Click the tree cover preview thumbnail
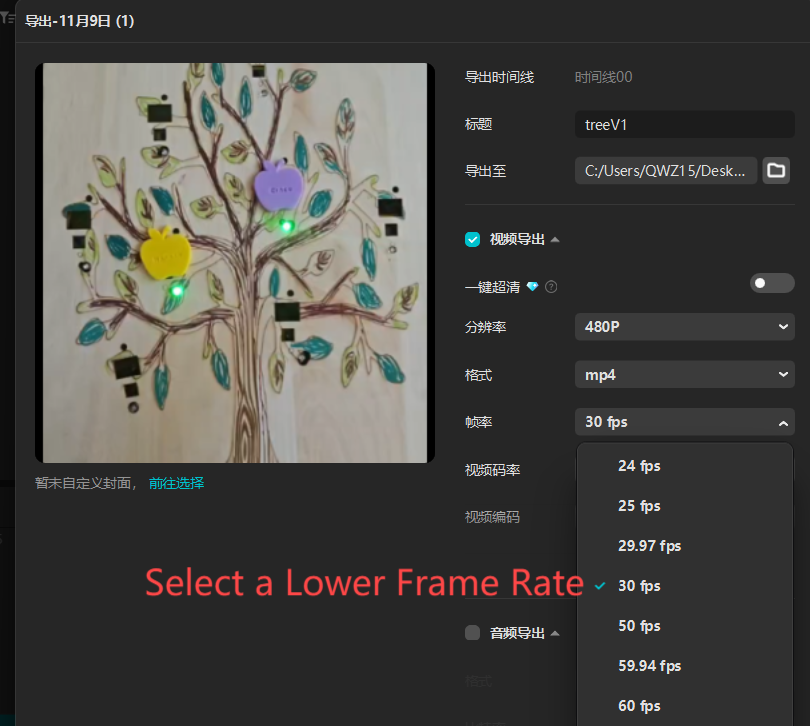Screen dimensions: 810x726 tap(235, 263)
